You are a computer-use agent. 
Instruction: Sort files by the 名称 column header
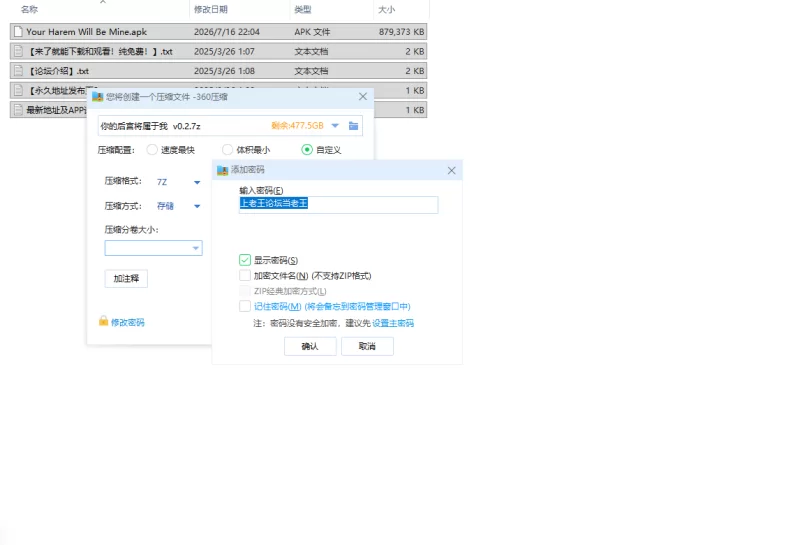[29, 9]
